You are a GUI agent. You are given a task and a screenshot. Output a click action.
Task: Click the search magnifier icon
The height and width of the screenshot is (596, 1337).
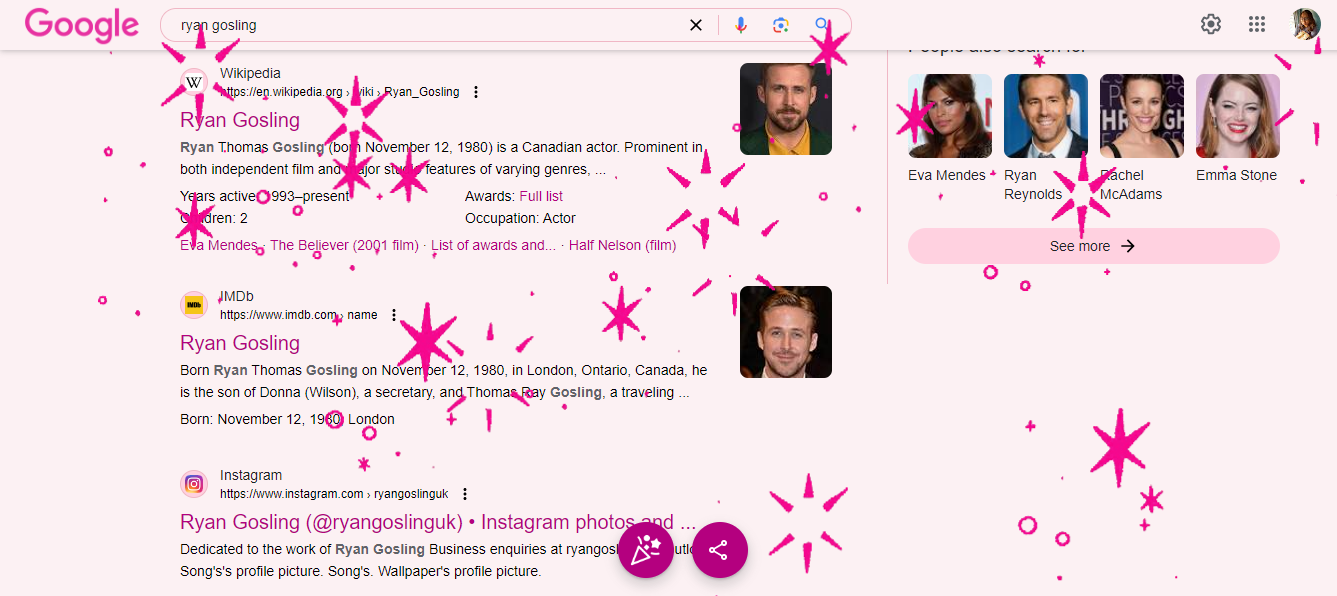coord(822,24)
